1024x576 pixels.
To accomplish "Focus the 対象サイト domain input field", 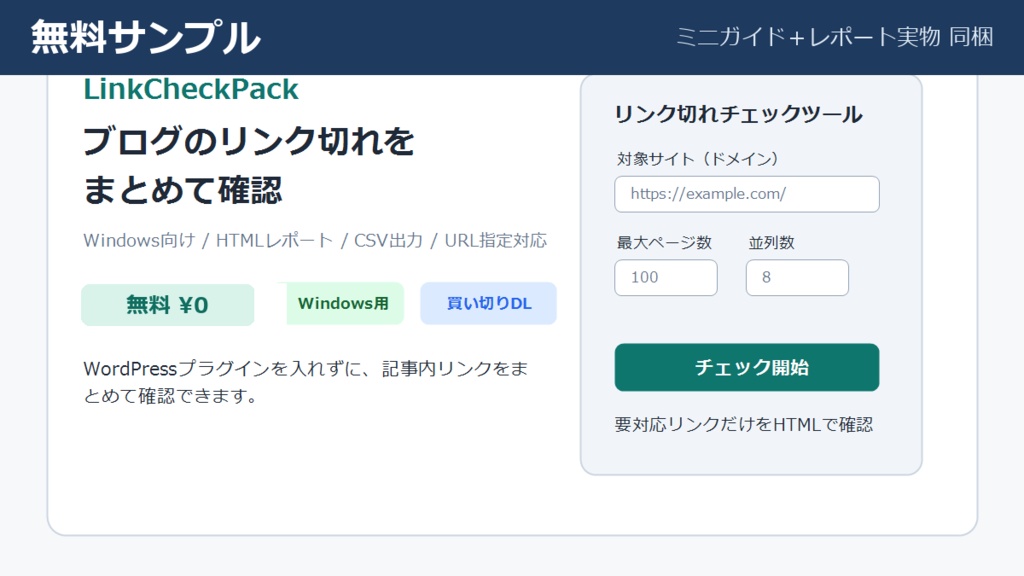I will tap(746, 194).
